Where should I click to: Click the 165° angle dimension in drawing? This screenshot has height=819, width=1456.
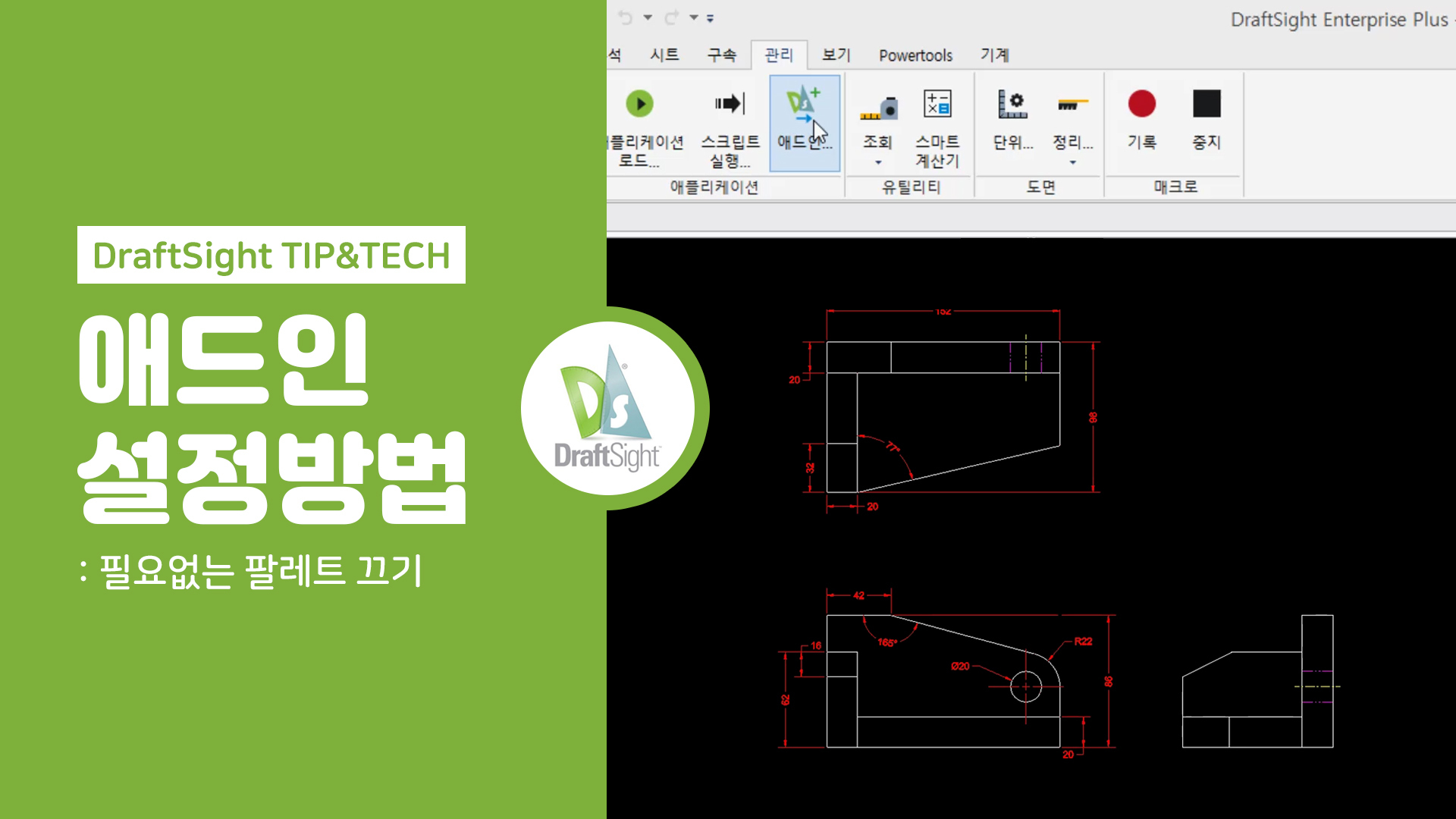(x=887, y=642)
